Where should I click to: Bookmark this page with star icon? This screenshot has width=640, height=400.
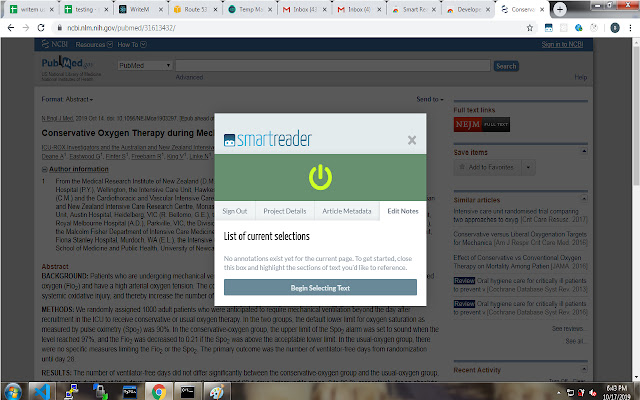point(530,28)
